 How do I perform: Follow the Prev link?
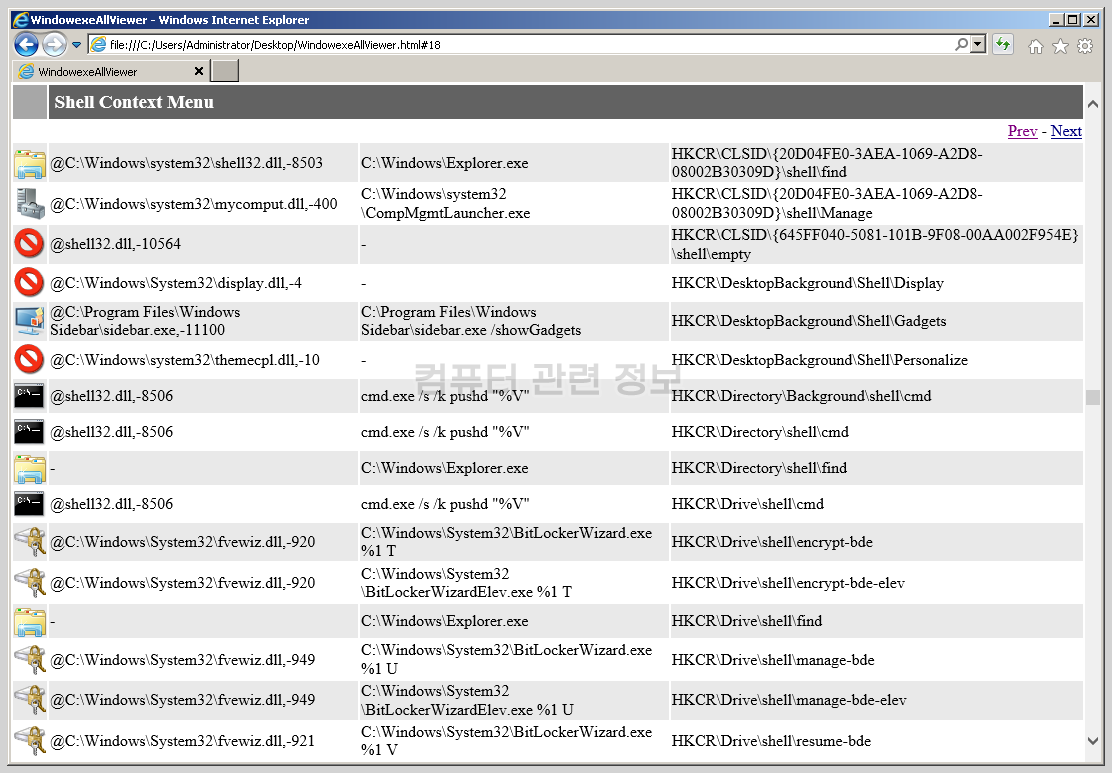(x=1022, y=131)
